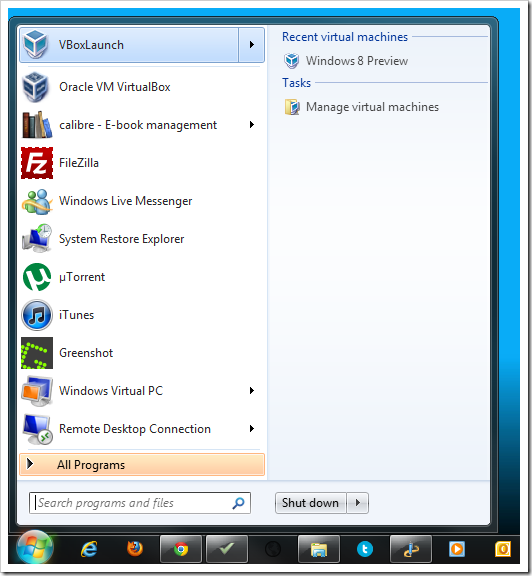Expand the calibre jump list arrow
Screen dimensions: 532x576
click(252, 125)
